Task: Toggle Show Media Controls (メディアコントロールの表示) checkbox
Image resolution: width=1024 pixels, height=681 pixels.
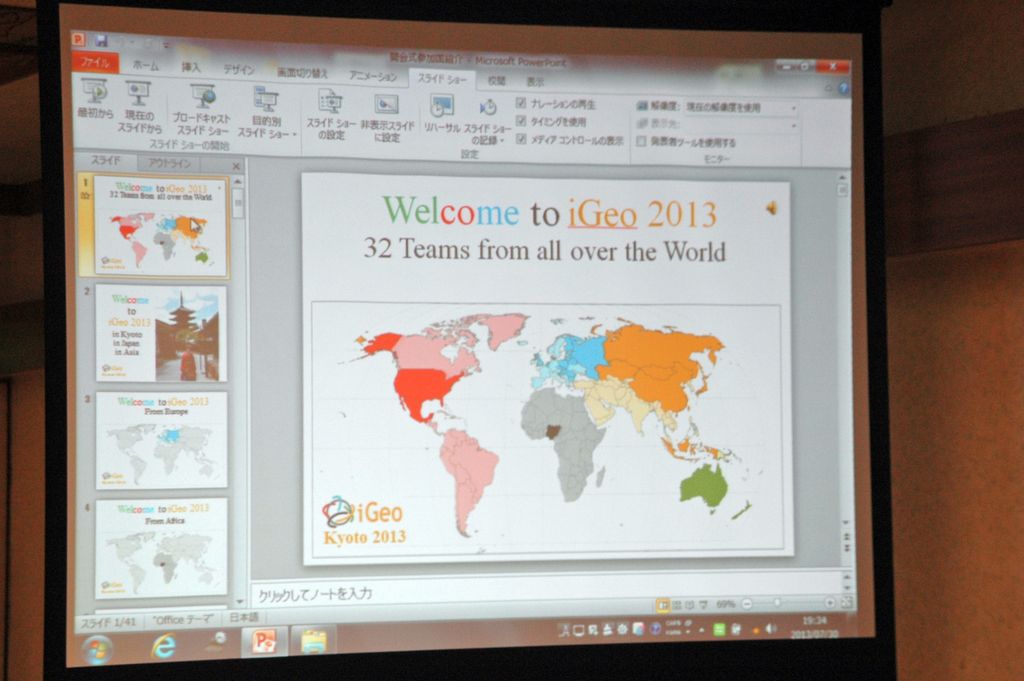Action: tap(521, 139)
